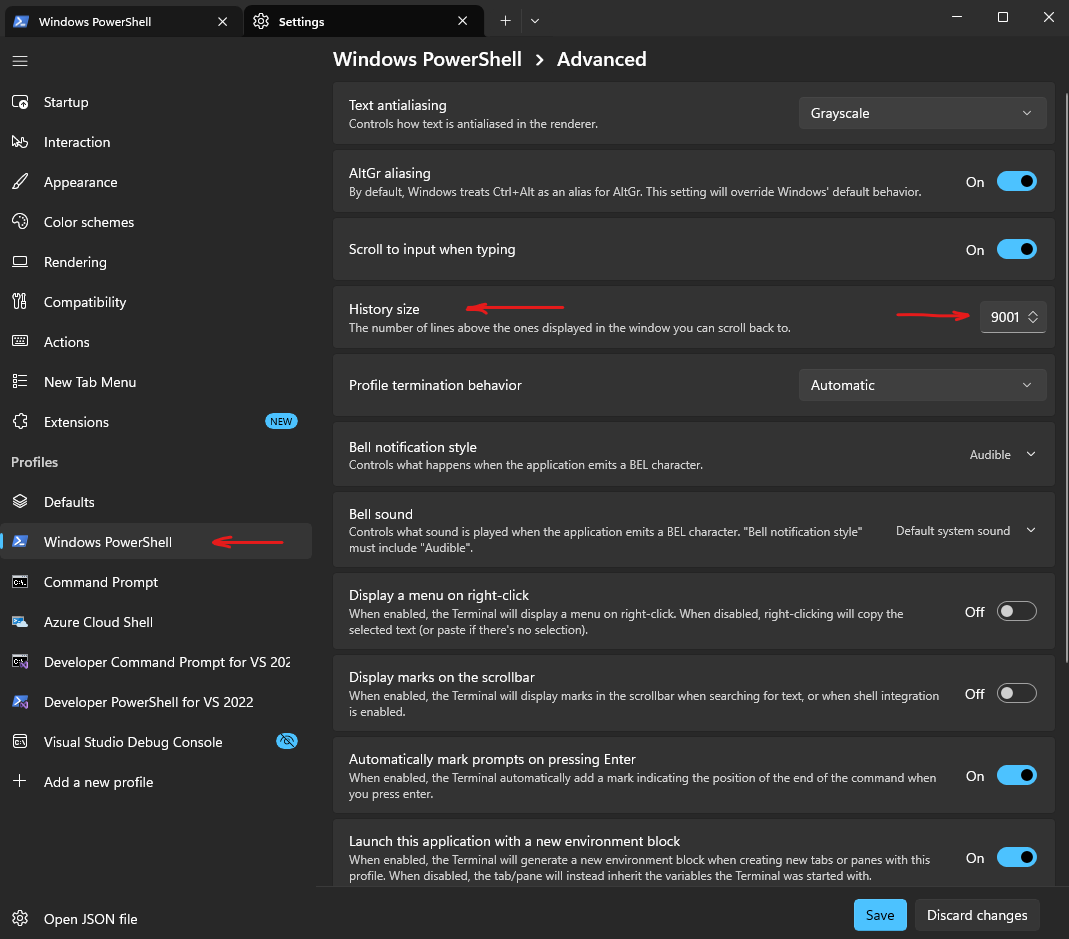The width and height of the screenshot is (1069, 939).
Task: Disable the AltGr aliasing toggle
Action: pos(1017,181)
